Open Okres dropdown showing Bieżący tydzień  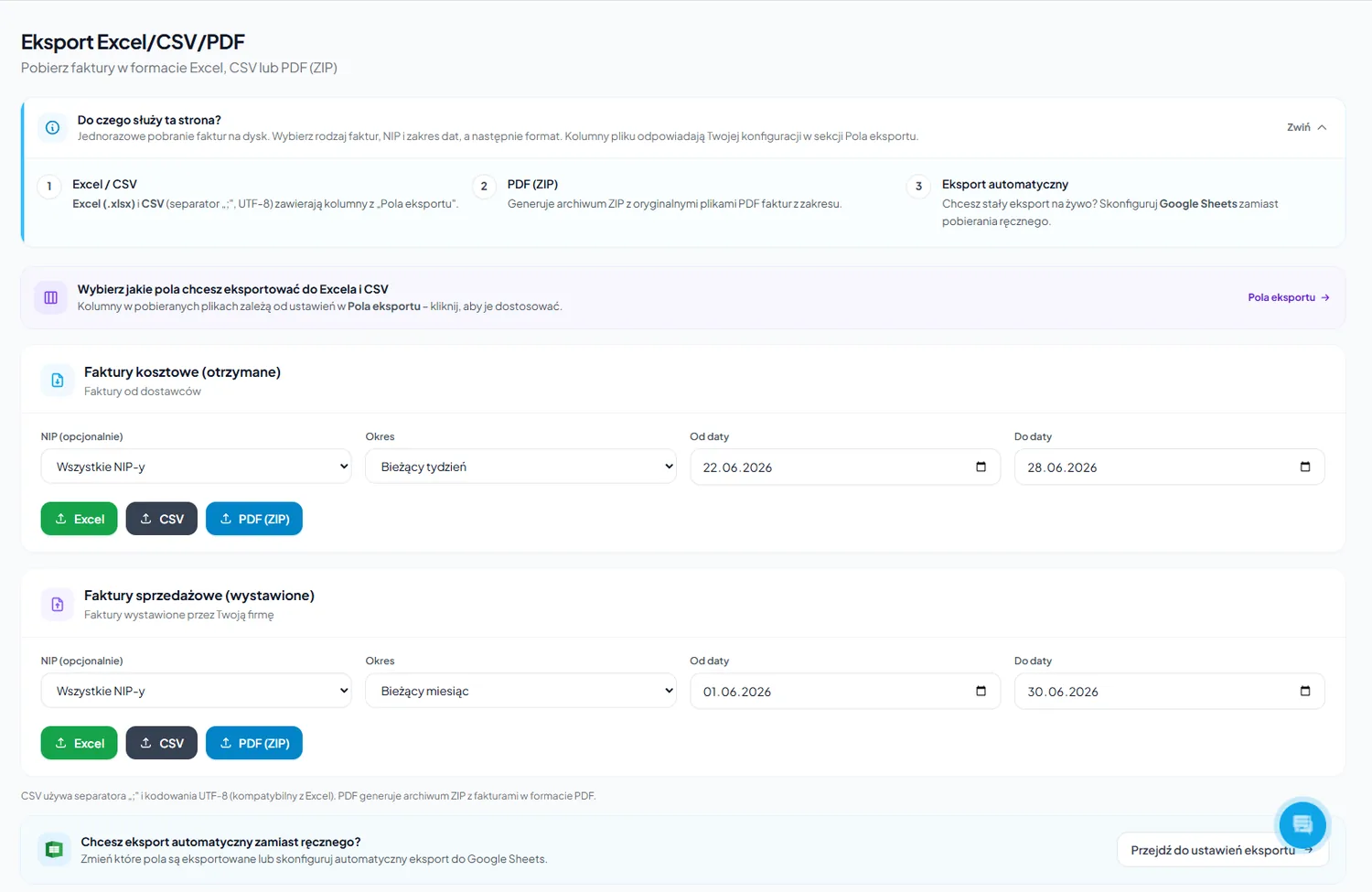coord(520,467)
